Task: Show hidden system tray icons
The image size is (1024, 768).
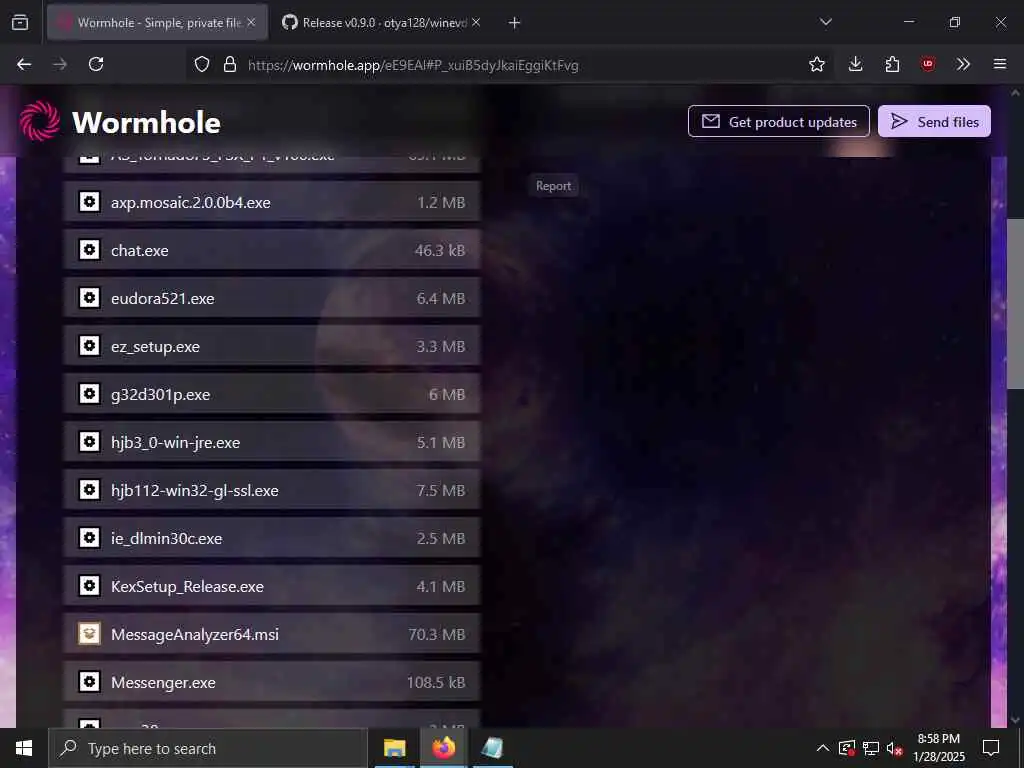Action: tap(823, 748)
